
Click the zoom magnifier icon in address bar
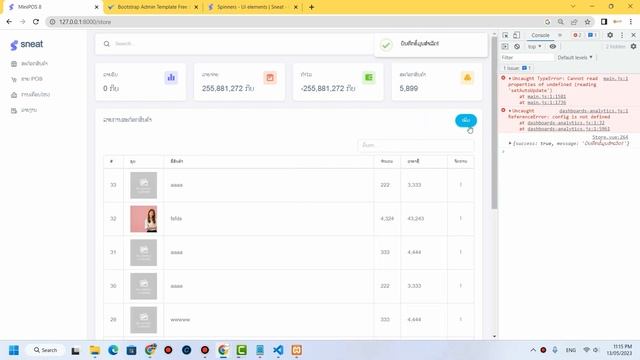click(560, 22)
